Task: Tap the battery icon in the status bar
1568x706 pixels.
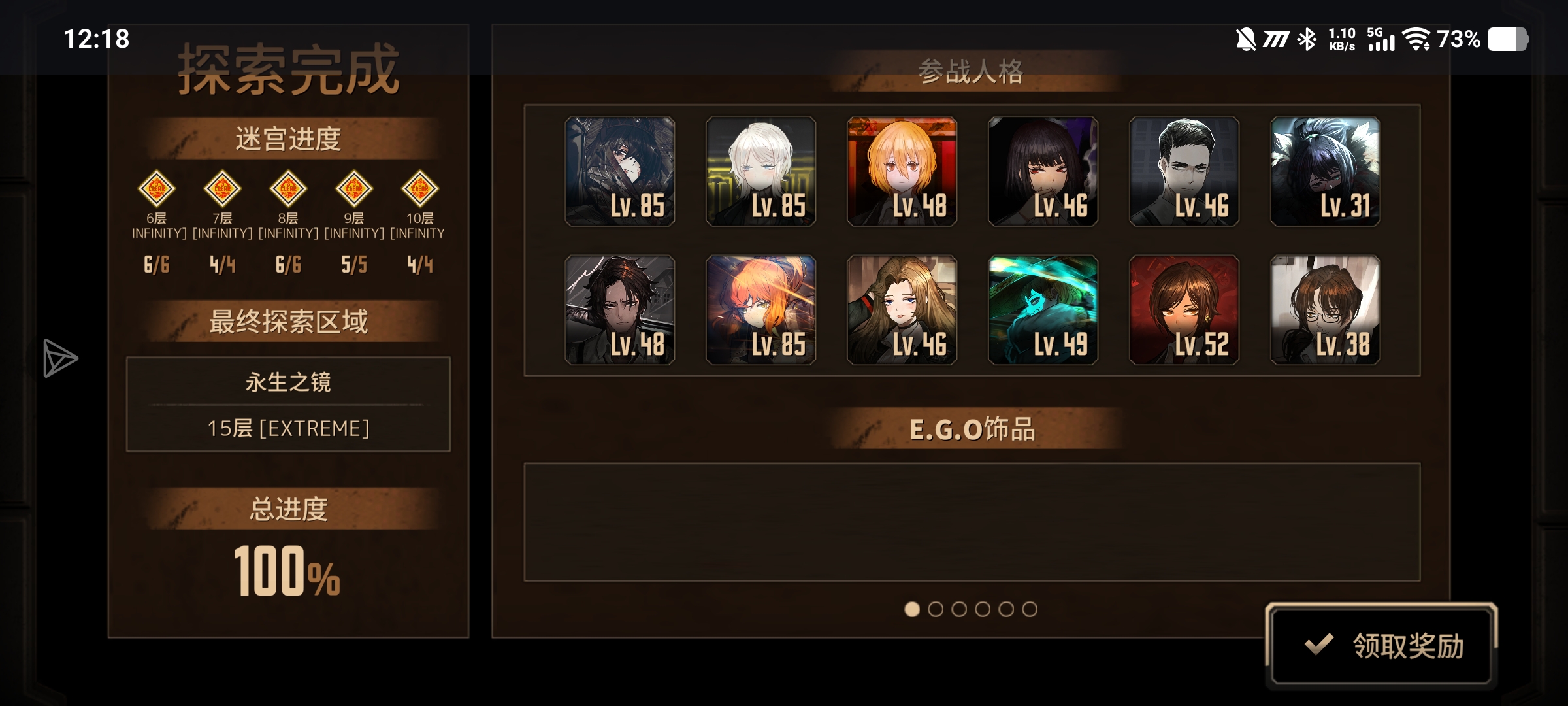Action: tap(1508, 39)
